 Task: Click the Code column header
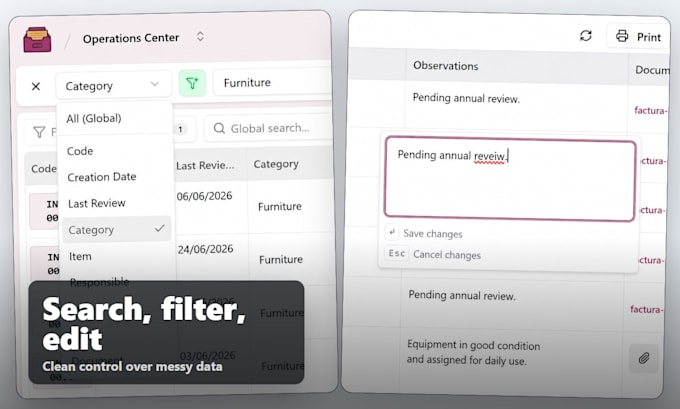click(43, 168)
